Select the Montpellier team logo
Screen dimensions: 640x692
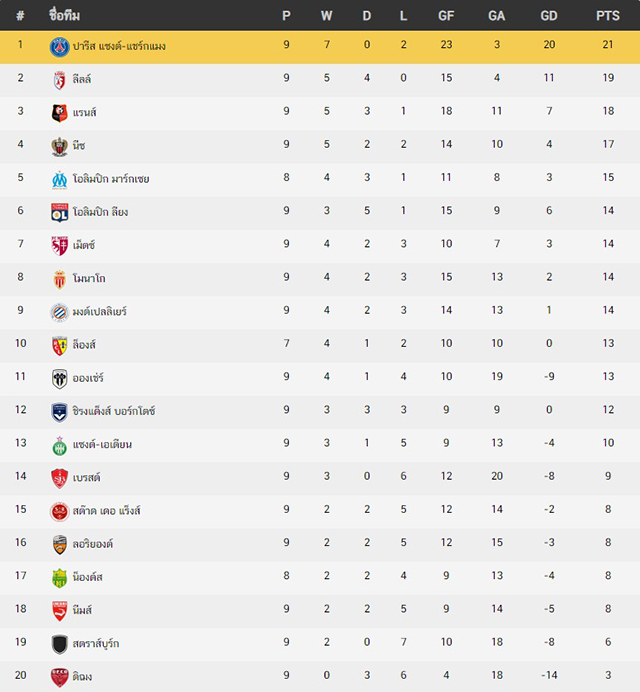click(x=60, y=312)
